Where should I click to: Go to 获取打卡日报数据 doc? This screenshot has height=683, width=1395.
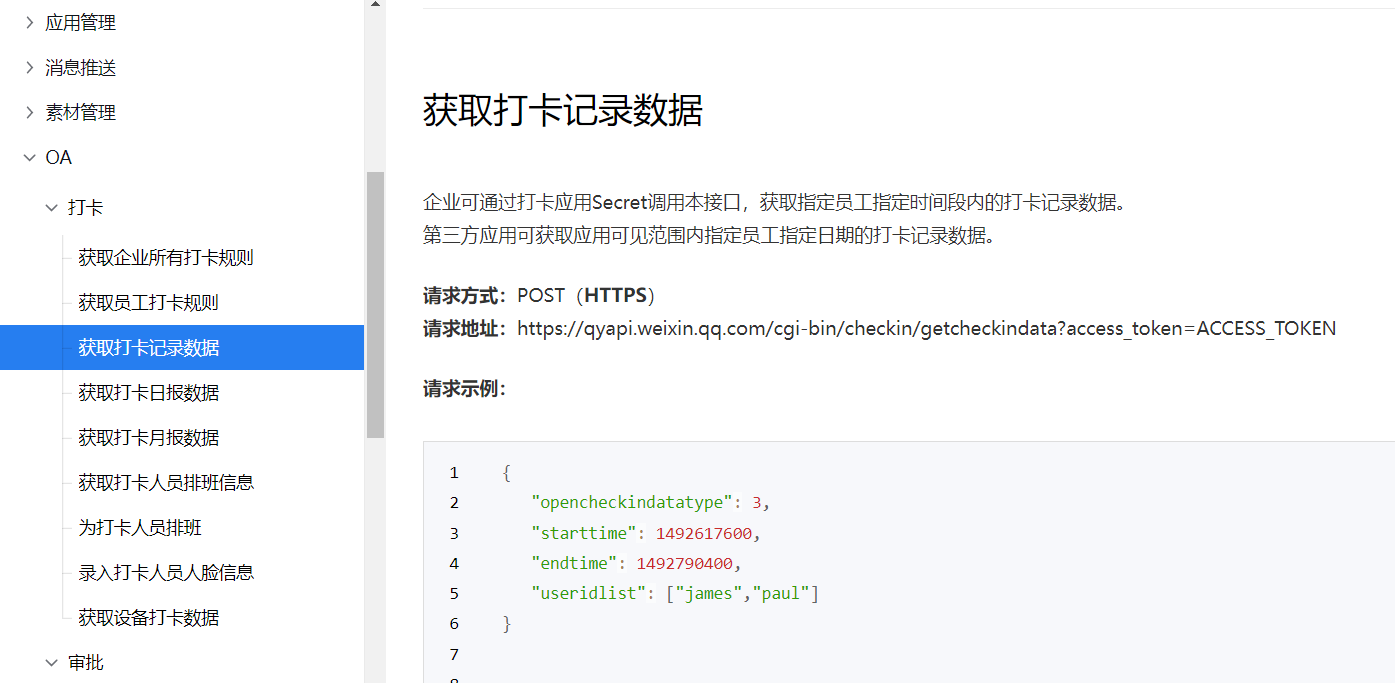148,392
